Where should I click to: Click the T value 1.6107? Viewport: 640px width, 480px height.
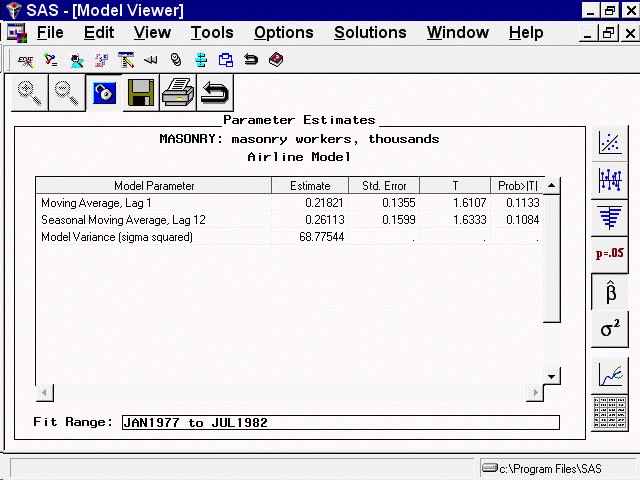coord(469,203)
